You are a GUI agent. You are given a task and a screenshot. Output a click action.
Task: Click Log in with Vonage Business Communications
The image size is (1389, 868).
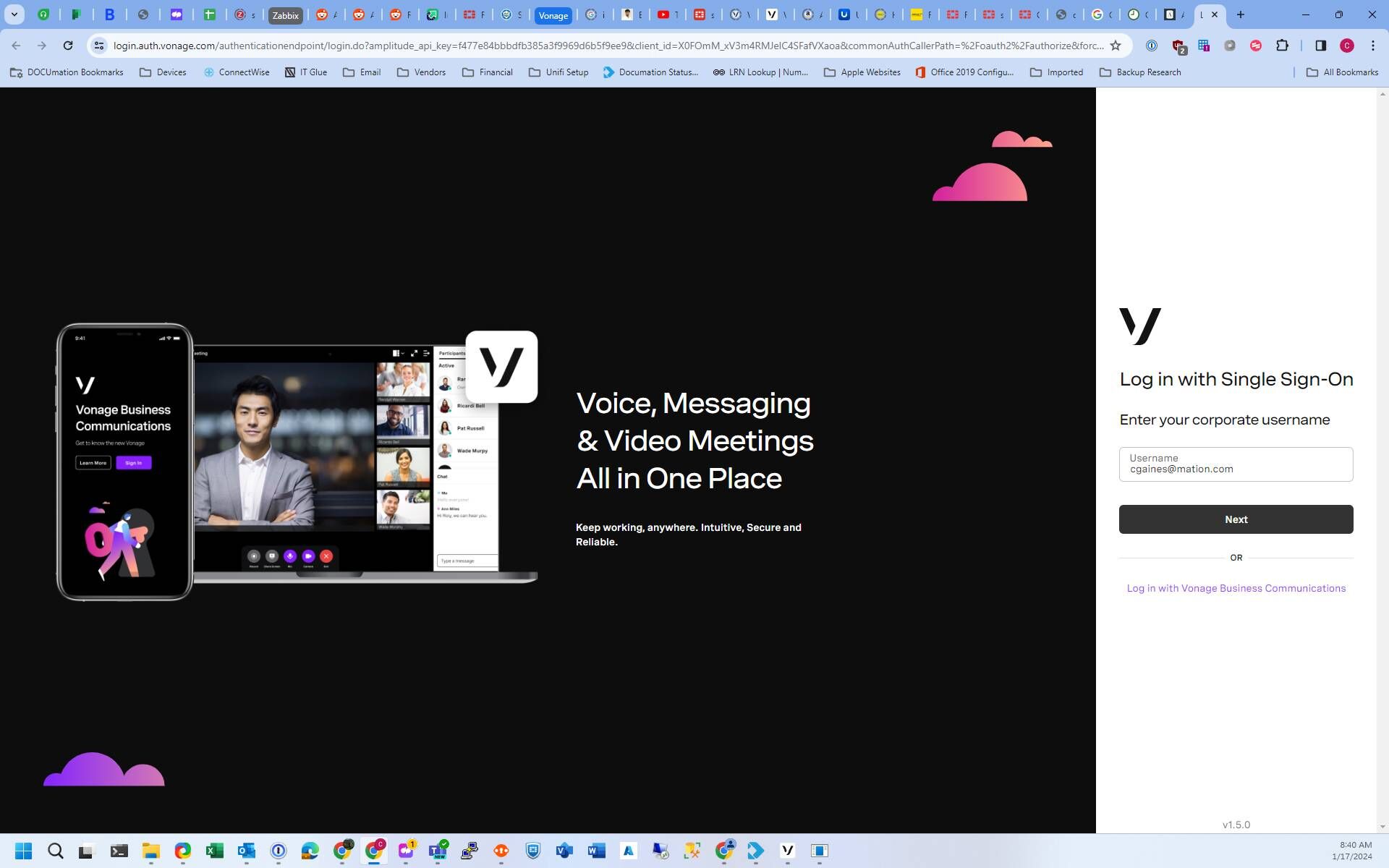1236,588
